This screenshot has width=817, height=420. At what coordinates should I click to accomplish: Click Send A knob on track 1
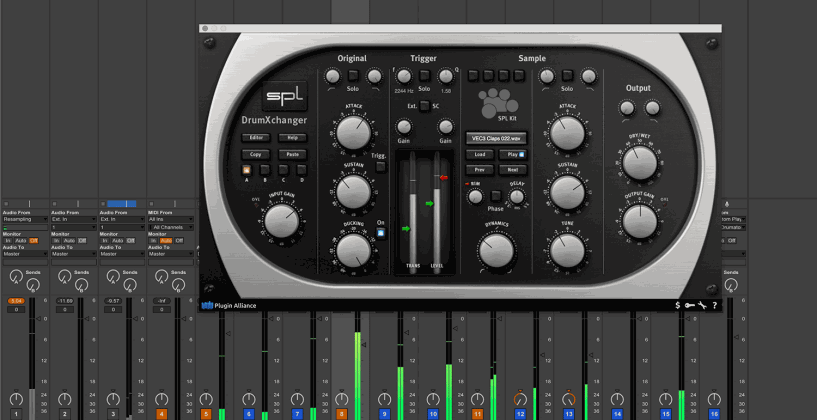16,276
